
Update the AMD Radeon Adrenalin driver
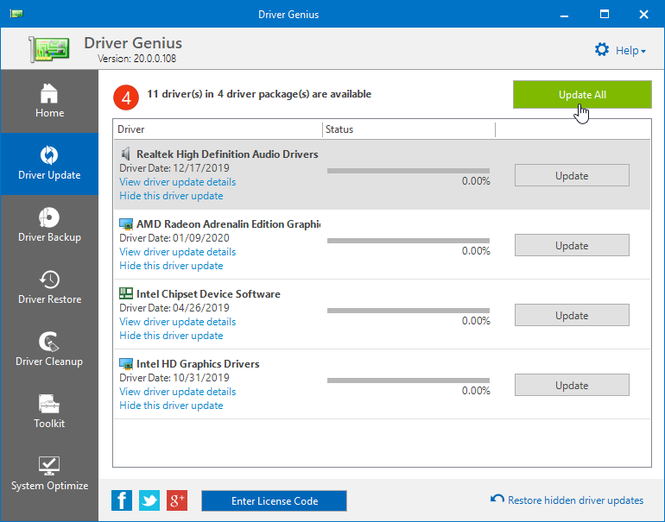coord(572,246)
